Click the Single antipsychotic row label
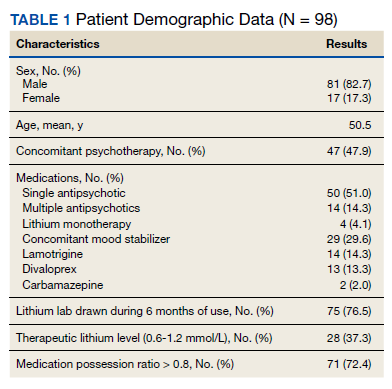 74,193
